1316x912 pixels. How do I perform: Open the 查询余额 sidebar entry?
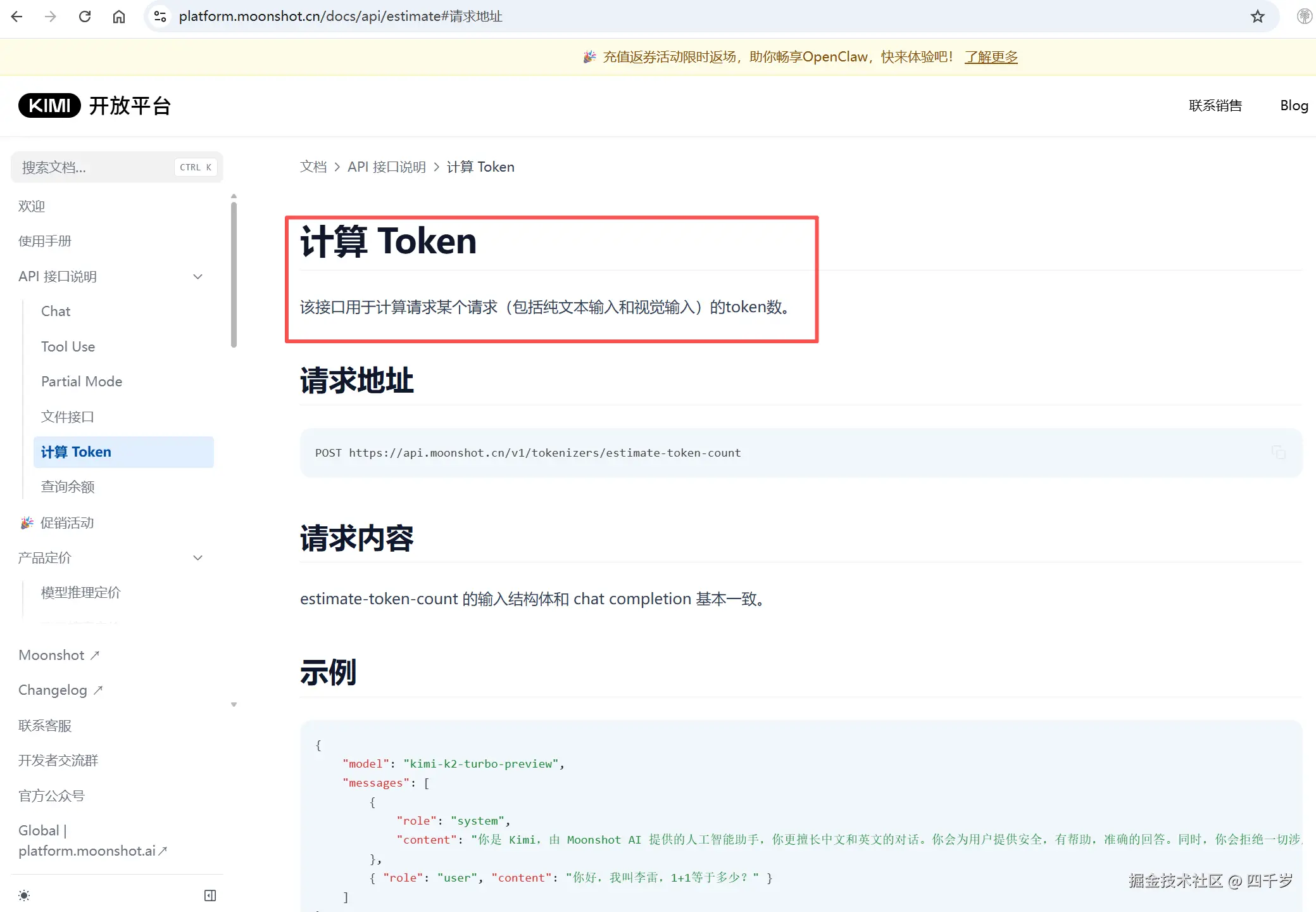[68, 486]
